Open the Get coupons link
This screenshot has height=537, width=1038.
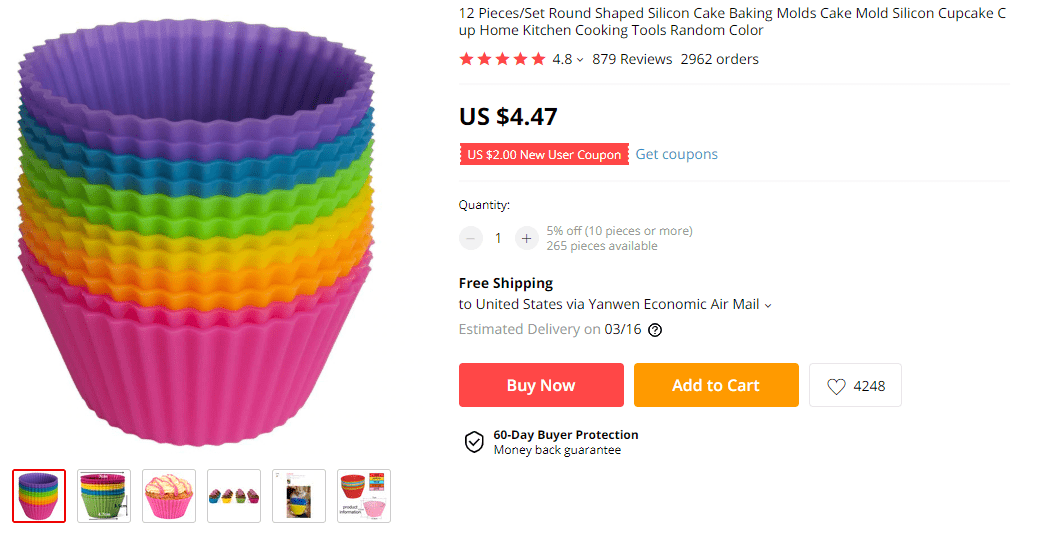677,154
